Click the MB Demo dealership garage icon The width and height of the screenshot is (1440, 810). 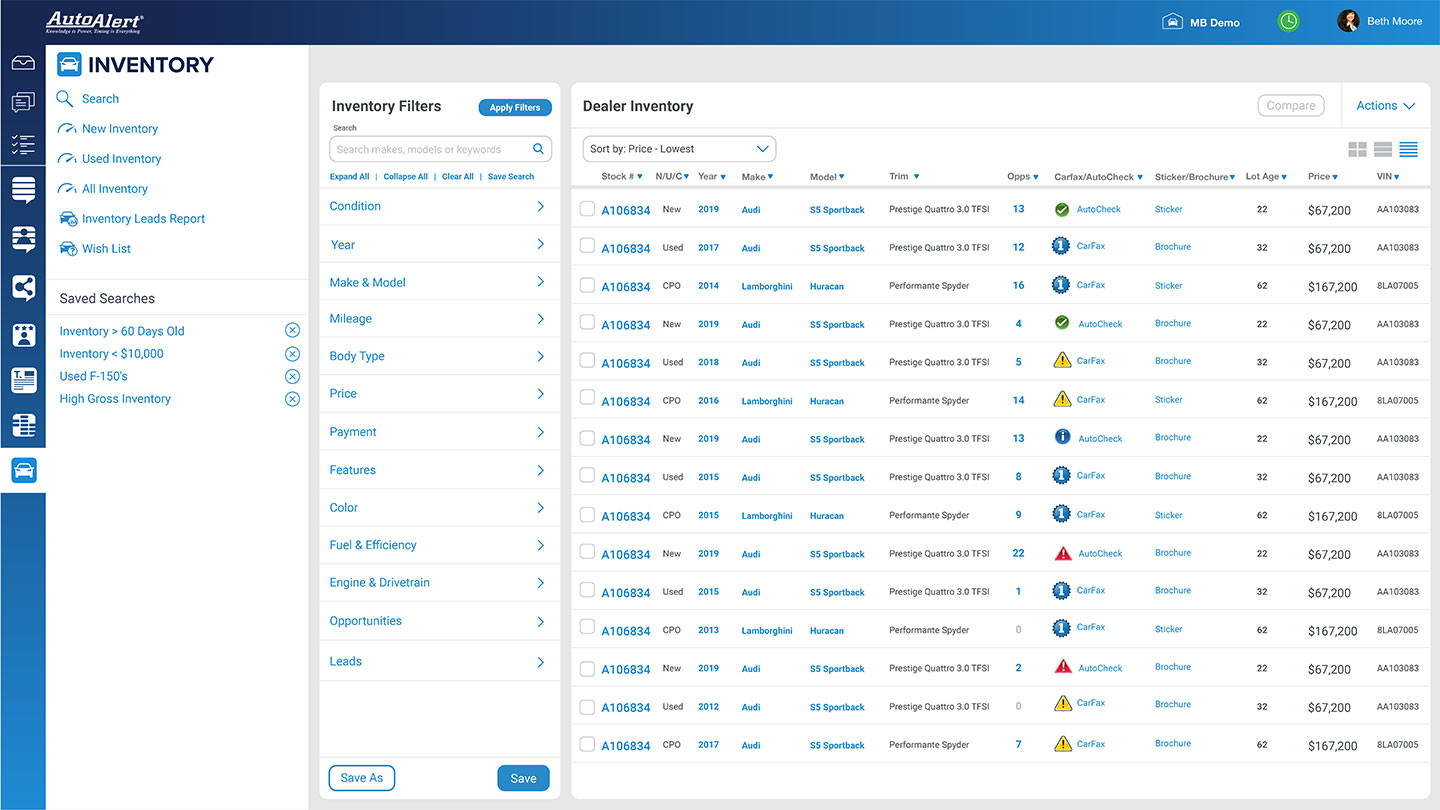[1172, 21]
